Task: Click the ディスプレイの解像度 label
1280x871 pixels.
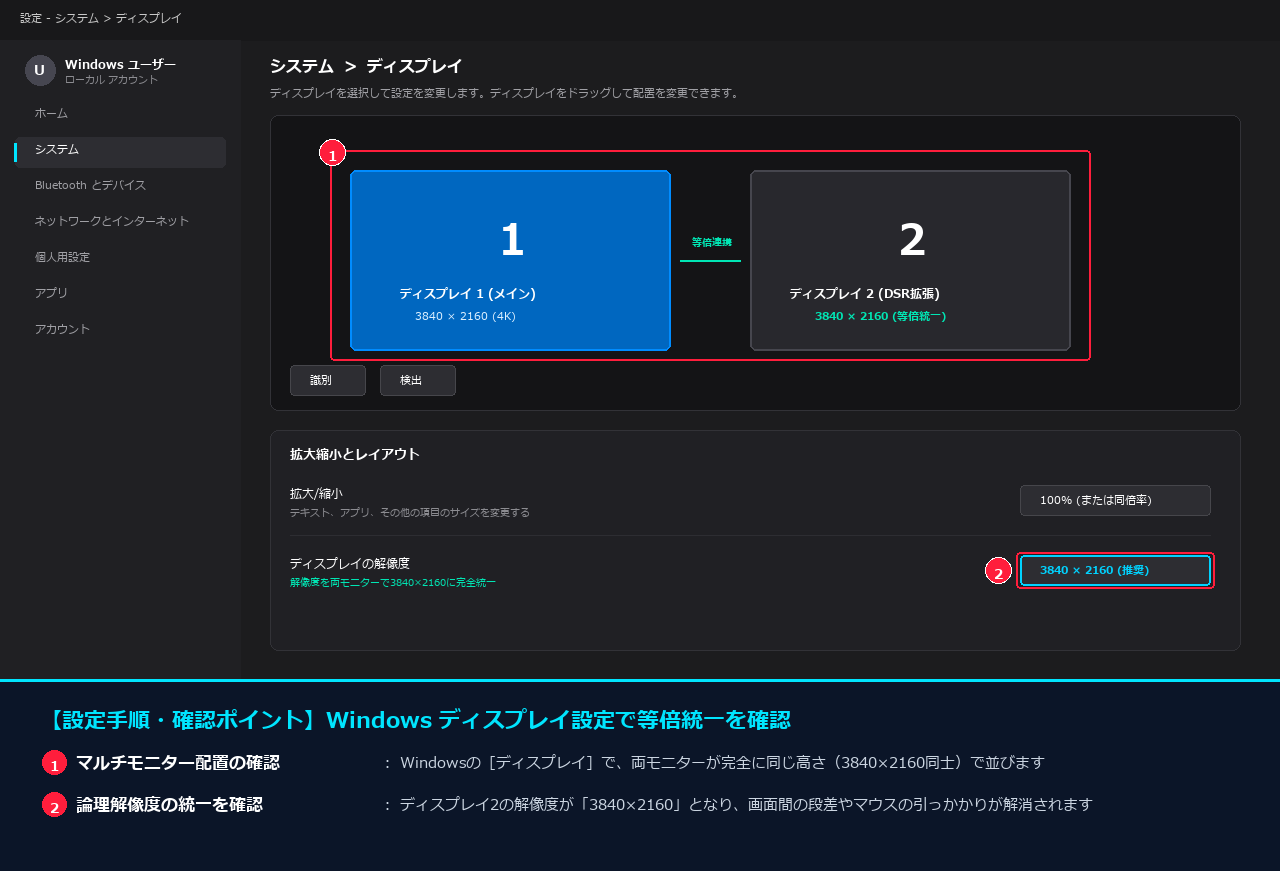Action: point(349,563)
